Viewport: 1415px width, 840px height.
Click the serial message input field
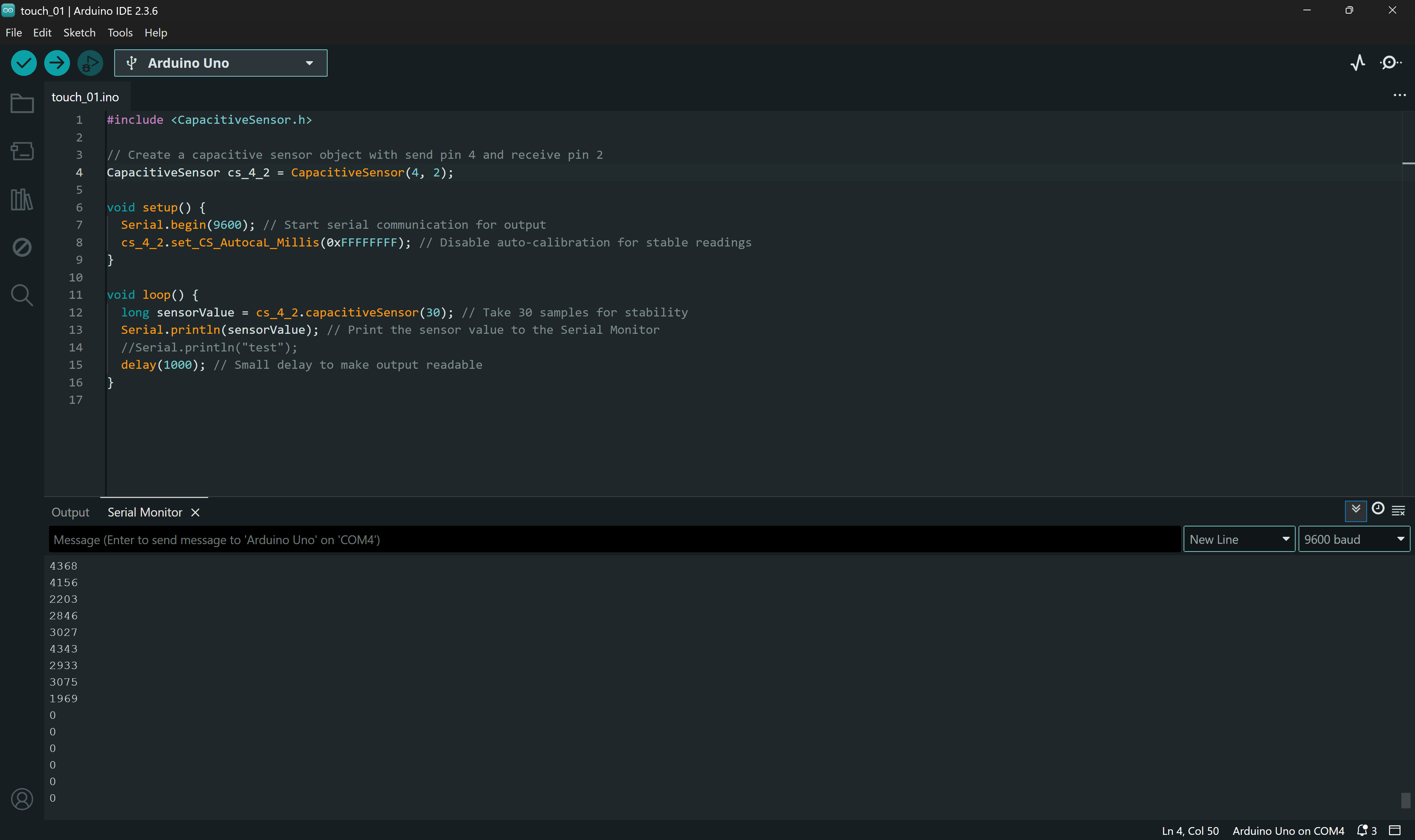pyautogui.click(x=615, y=539)
